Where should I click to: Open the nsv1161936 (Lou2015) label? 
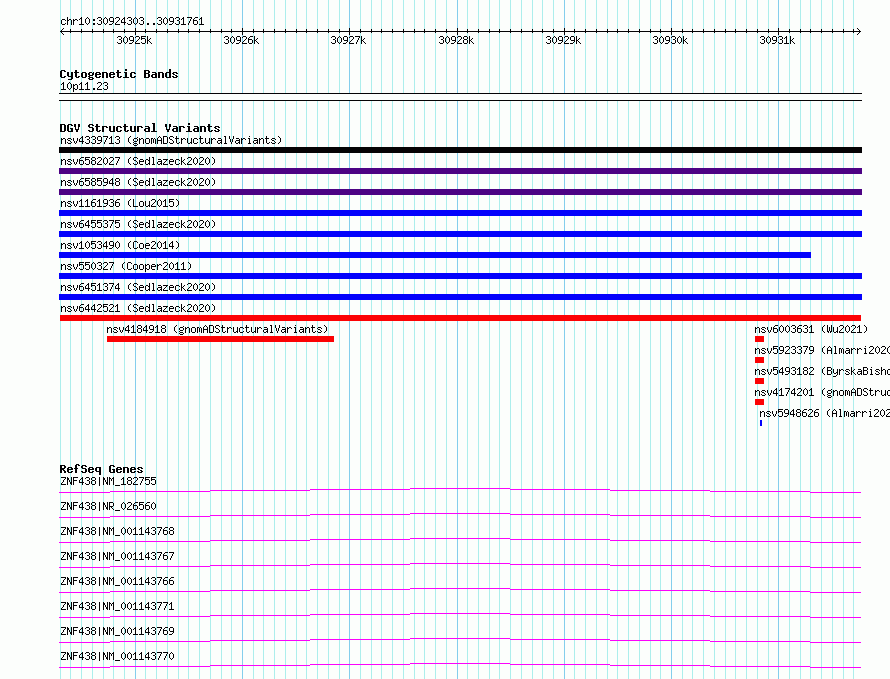[x=120, y=203]
